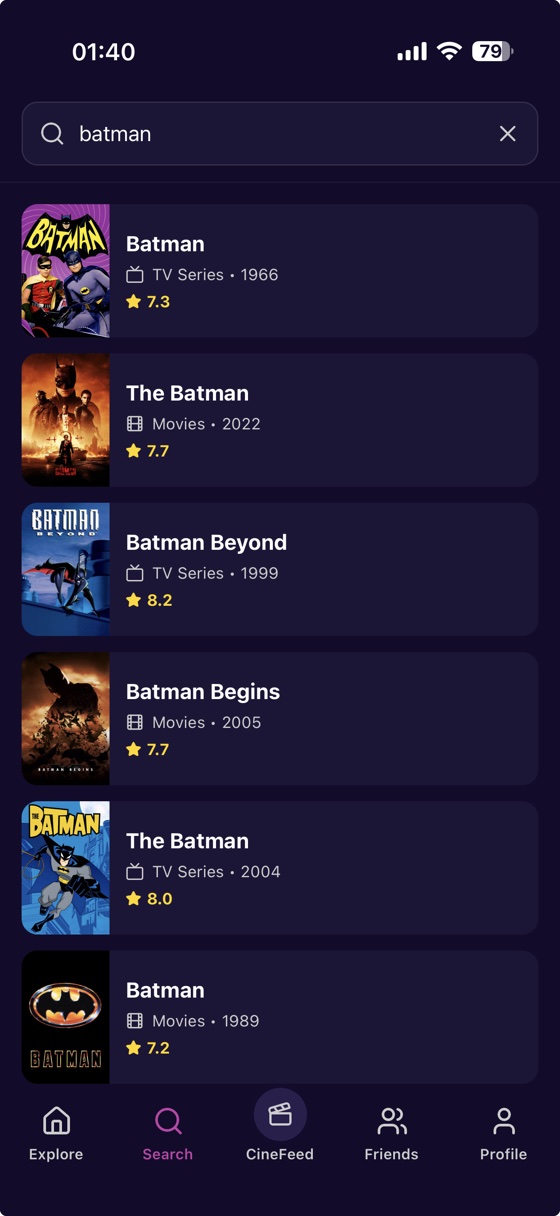The width and height of the screenshot is (560, 1216).
Task: Tap the Batman Begins poster
Action: coord(66,719)
